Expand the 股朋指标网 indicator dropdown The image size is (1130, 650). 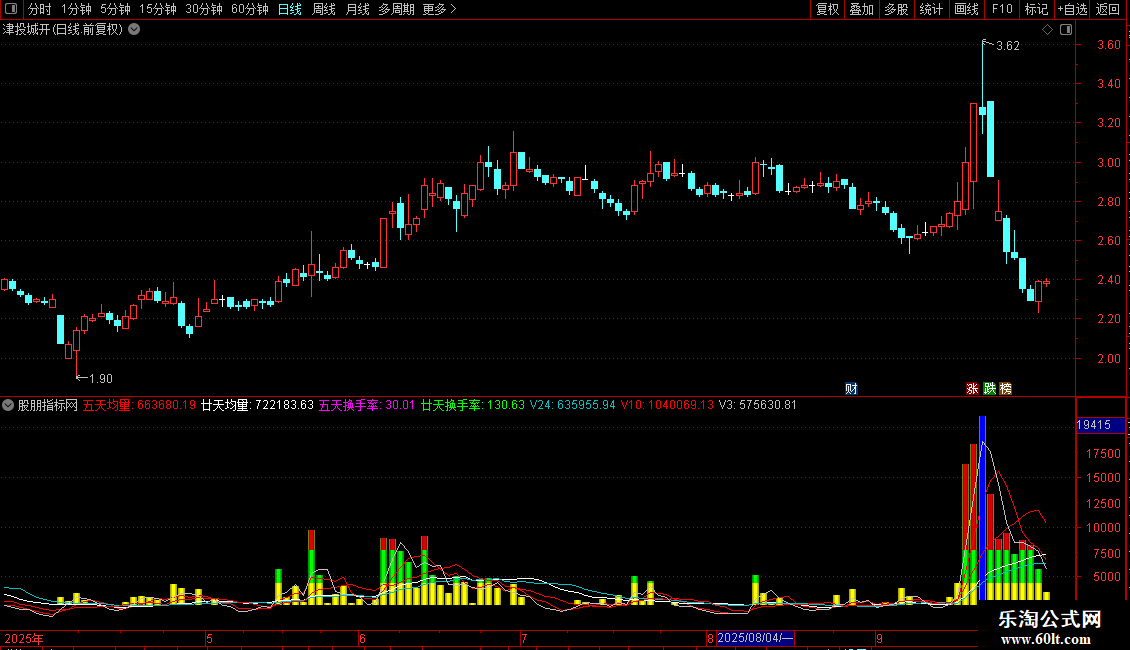[x=8, y=405]
